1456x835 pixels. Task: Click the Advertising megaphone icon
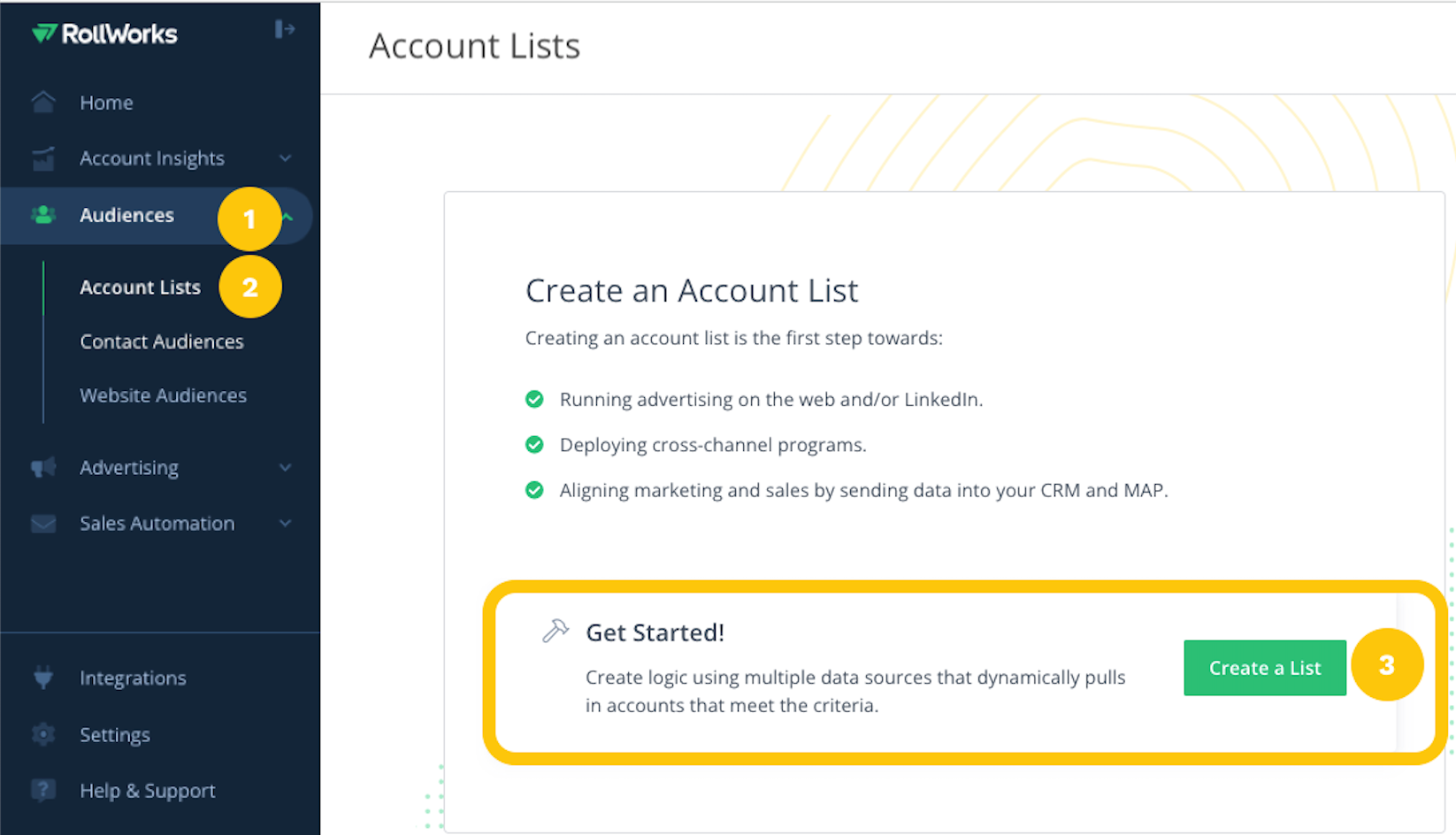coord(42,467)
